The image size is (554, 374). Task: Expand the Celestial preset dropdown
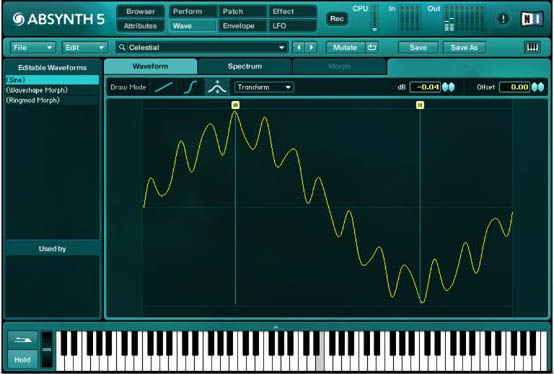coord(282,47)
